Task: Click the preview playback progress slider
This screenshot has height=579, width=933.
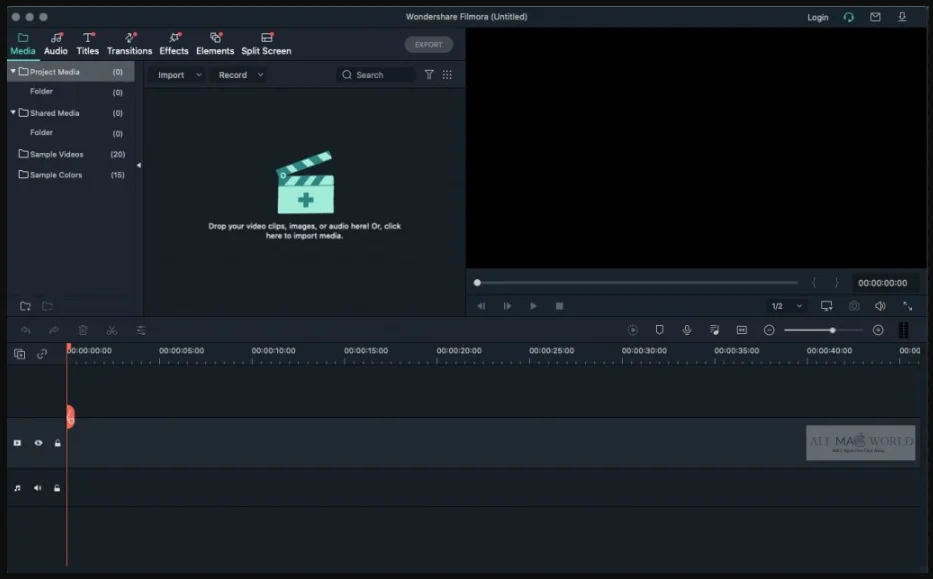Action: [x=636, y=283]
